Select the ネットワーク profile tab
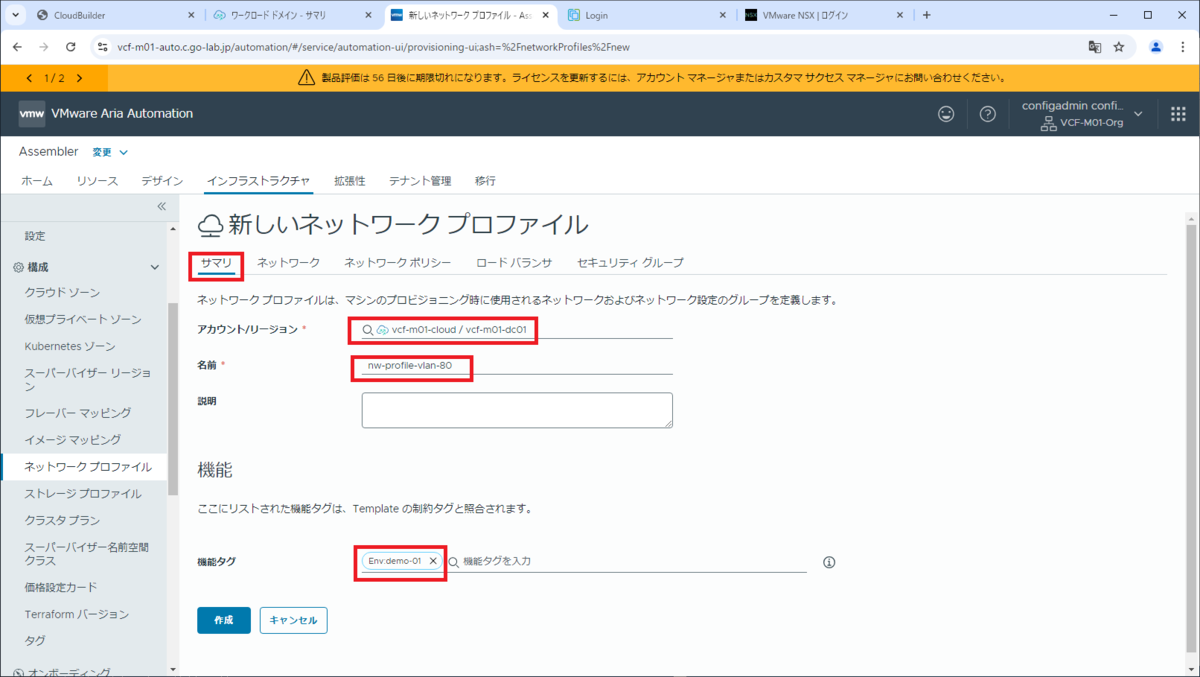 click(x=288, y=262)
